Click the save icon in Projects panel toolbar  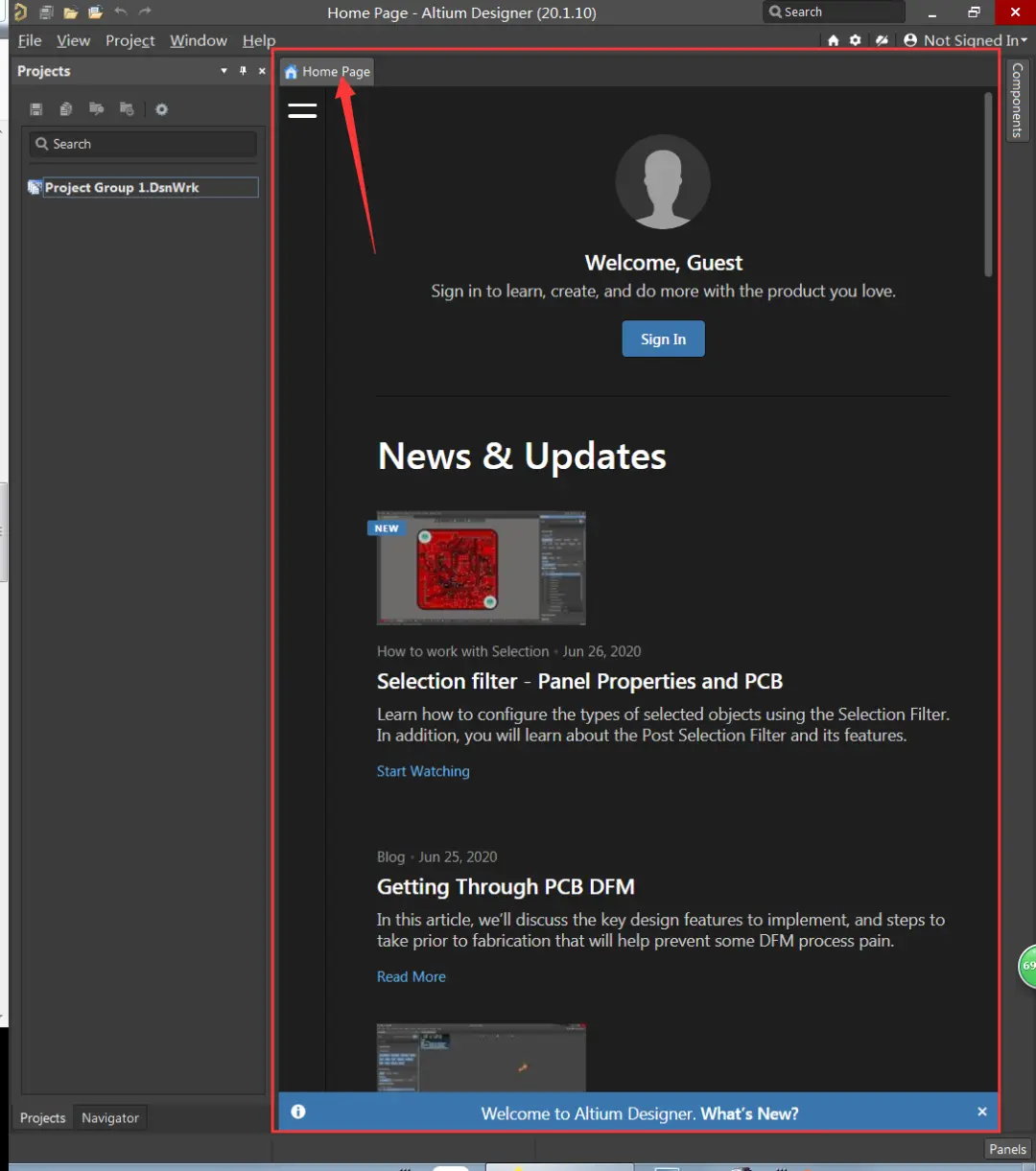pyautogui.click(x=36, y=109)
